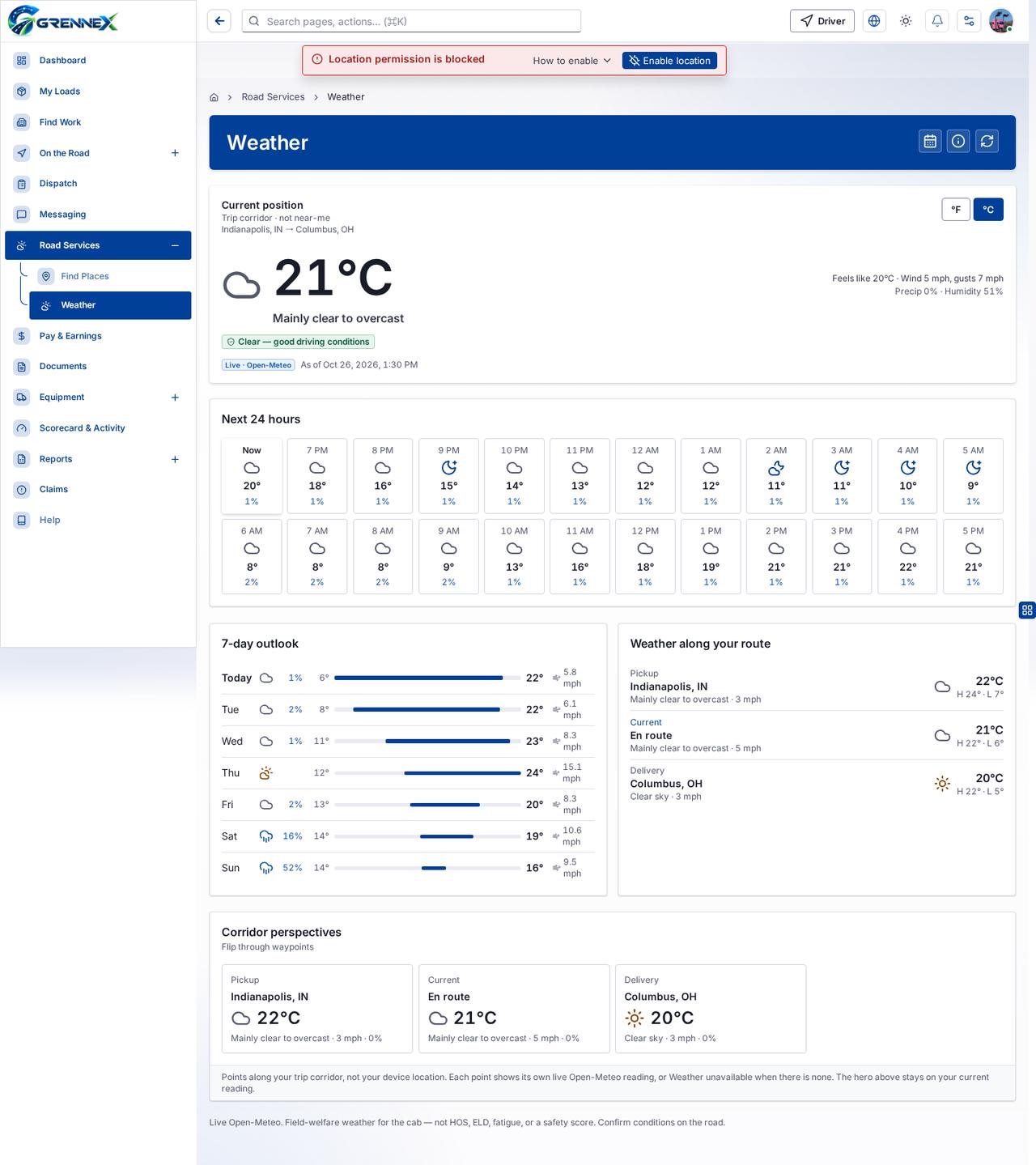Select the Now hourly forecast card
1036x1165 pixels.
tap(252, 476)
